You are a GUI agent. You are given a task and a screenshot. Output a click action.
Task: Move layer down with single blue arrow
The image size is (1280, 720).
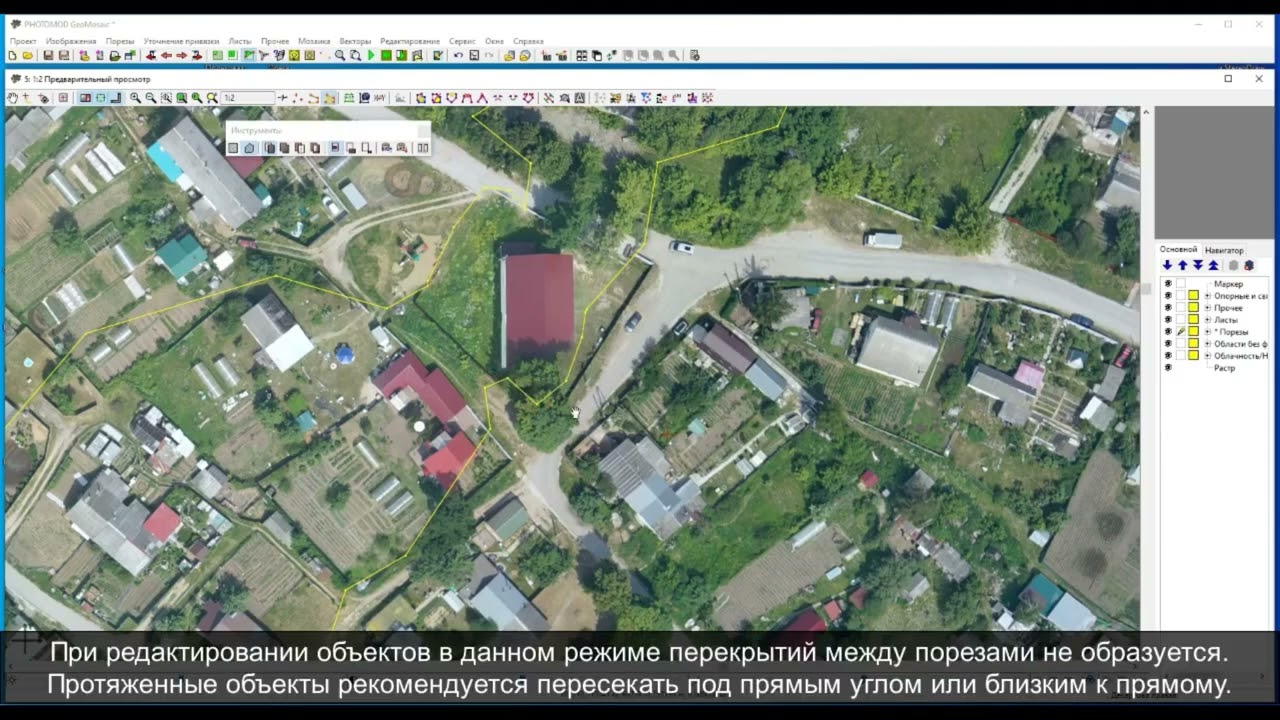[x=1167, y=265]
